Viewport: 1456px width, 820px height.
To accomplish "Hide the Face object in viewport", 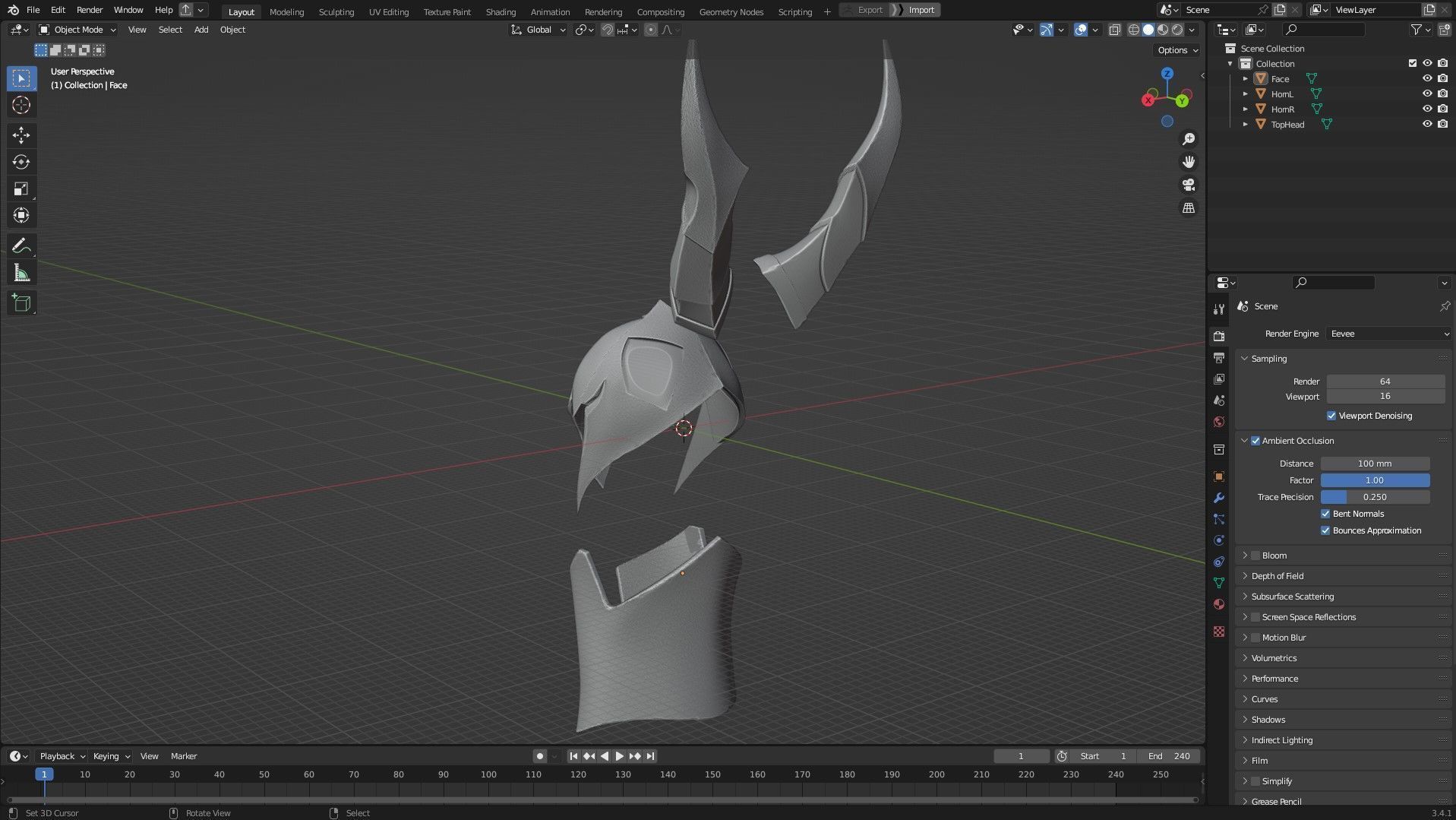I will tap(1427, 78).
